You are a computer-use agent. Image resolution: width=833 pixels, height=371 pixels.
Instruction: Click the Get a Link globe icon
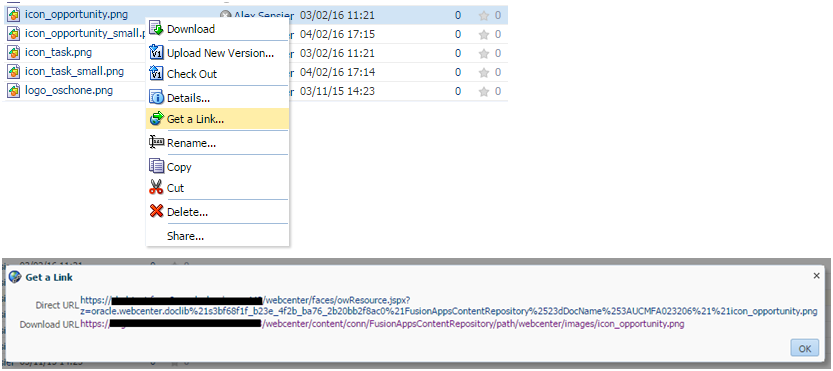[x=156, y=119]
